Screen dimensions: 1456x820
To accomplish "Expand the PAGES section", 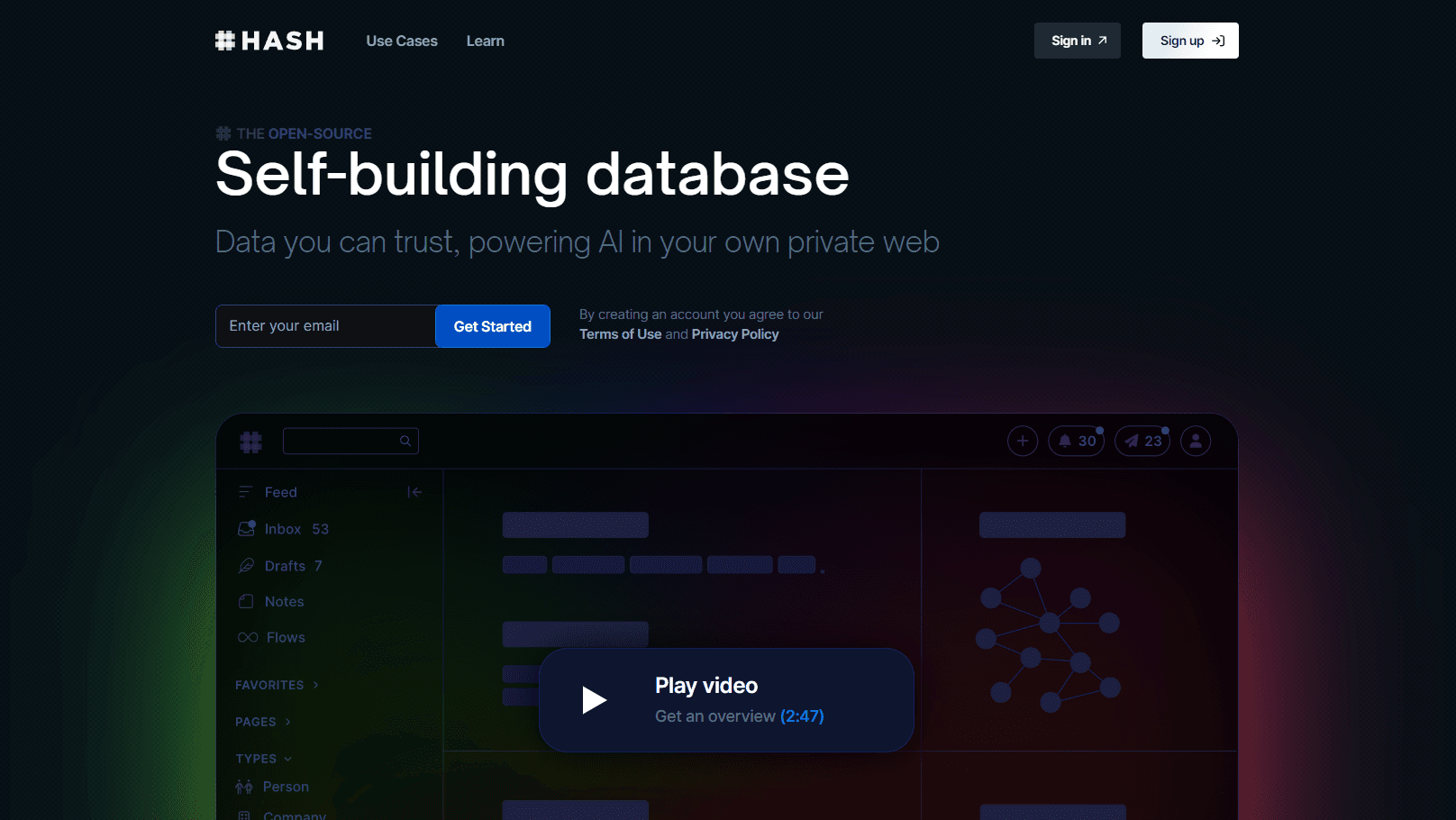I will (263, 722).
